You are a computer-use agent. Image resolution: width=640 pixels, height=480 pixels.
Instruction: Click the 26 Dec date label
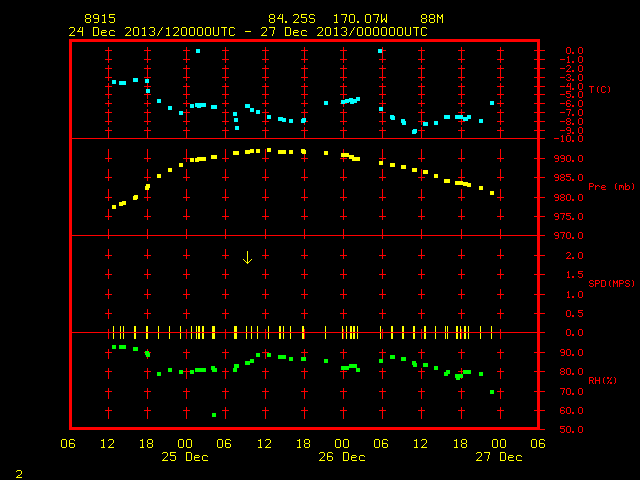pos(342,457)
